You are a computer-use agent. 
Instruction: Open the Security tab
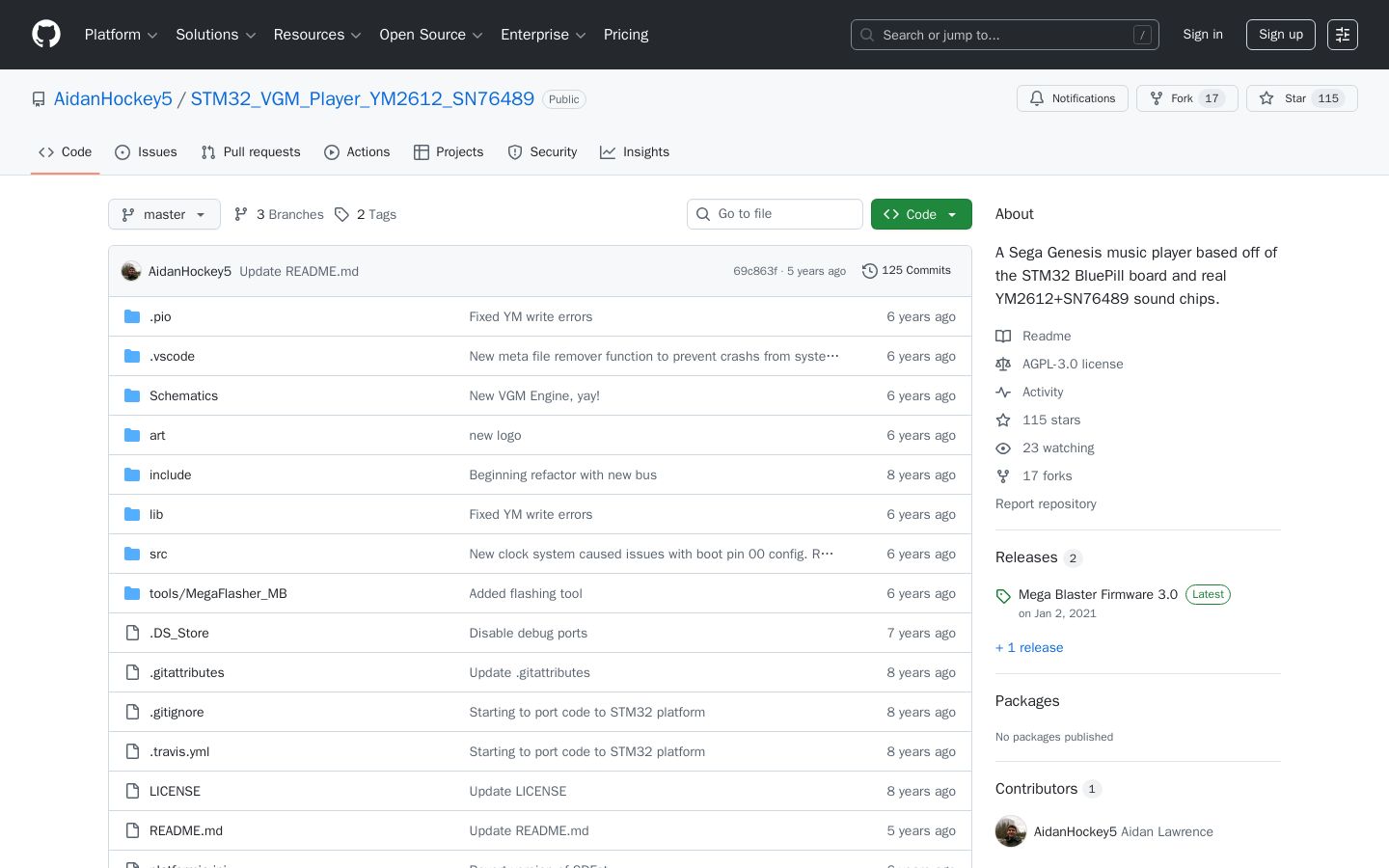click(x=542, y=152)
